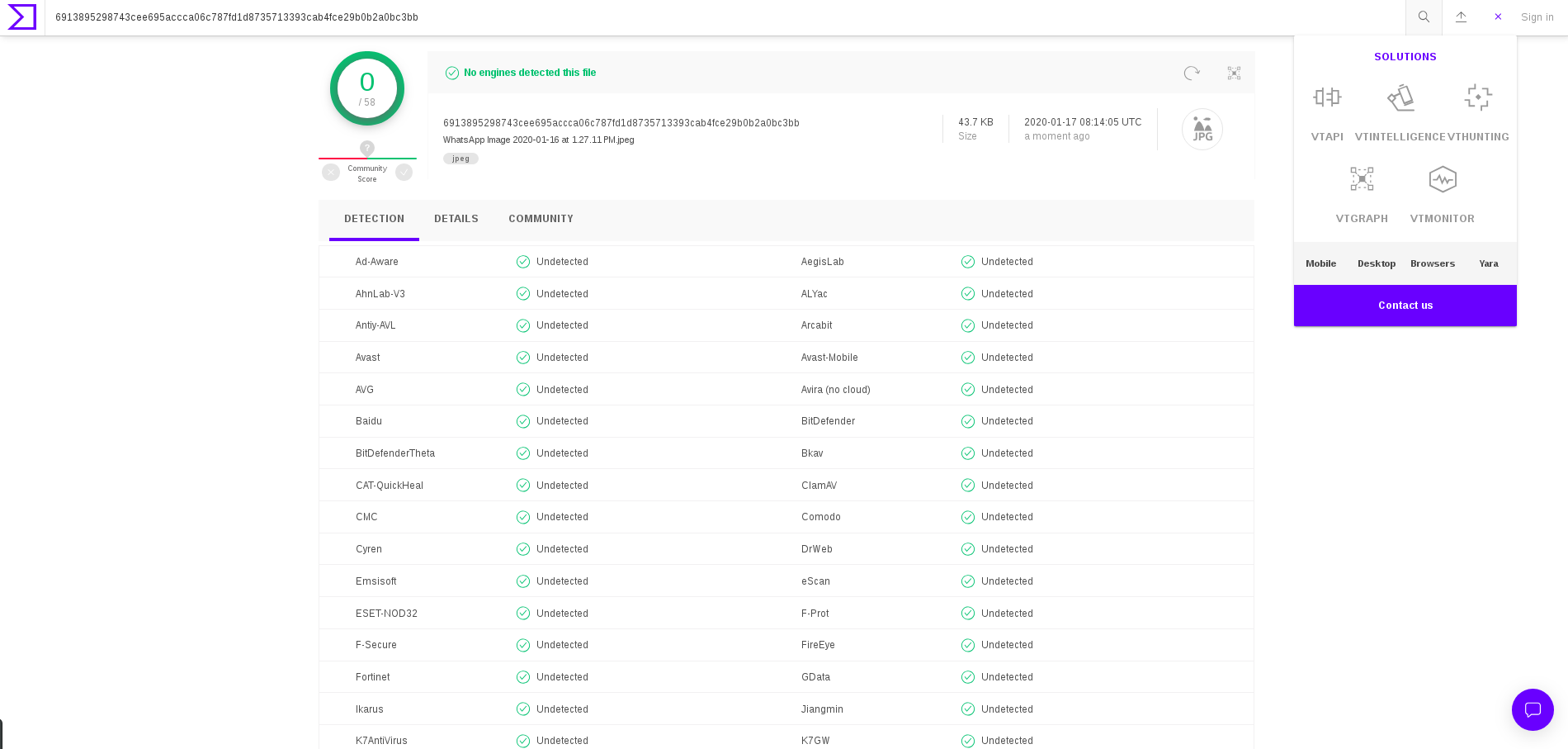This screenshot has height=749, width=1568.
Task: Click the '2020-01-17 08:14:05 UTC' timestamp
Action: (x=1083, y=122)
